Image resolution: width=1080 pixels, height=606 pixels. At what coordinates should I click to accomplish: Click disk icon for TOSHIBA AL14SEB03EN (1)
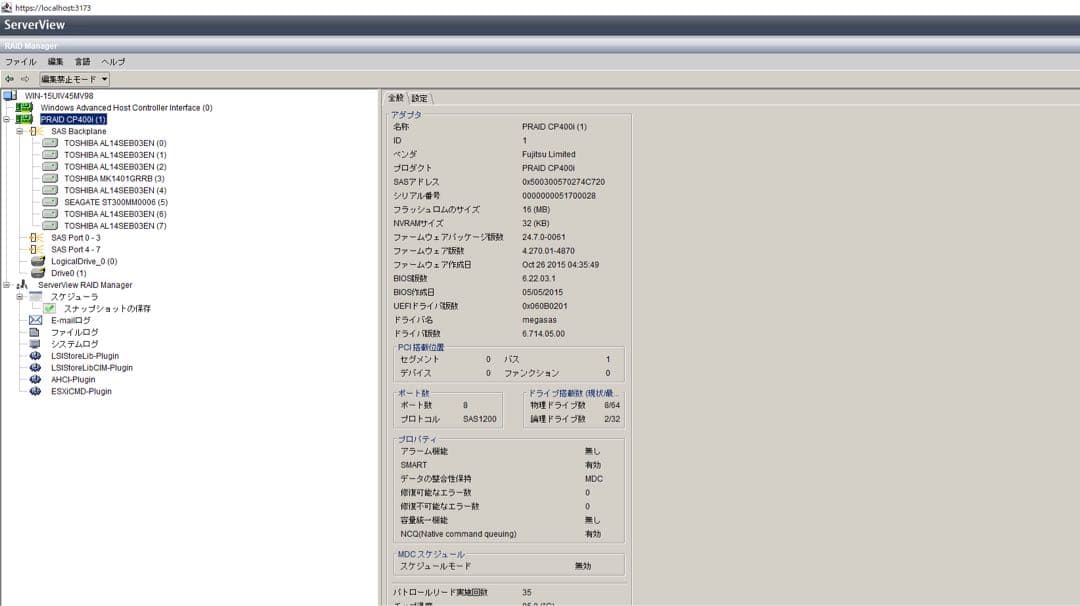pos(50,155)
